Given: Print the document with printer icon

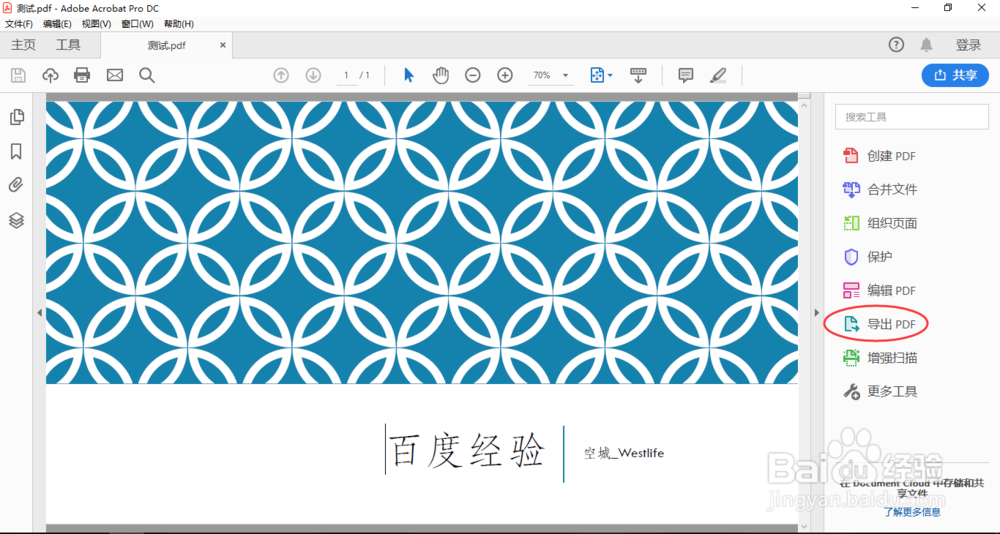Looking at the screenshot, I should tap(82, 75).
